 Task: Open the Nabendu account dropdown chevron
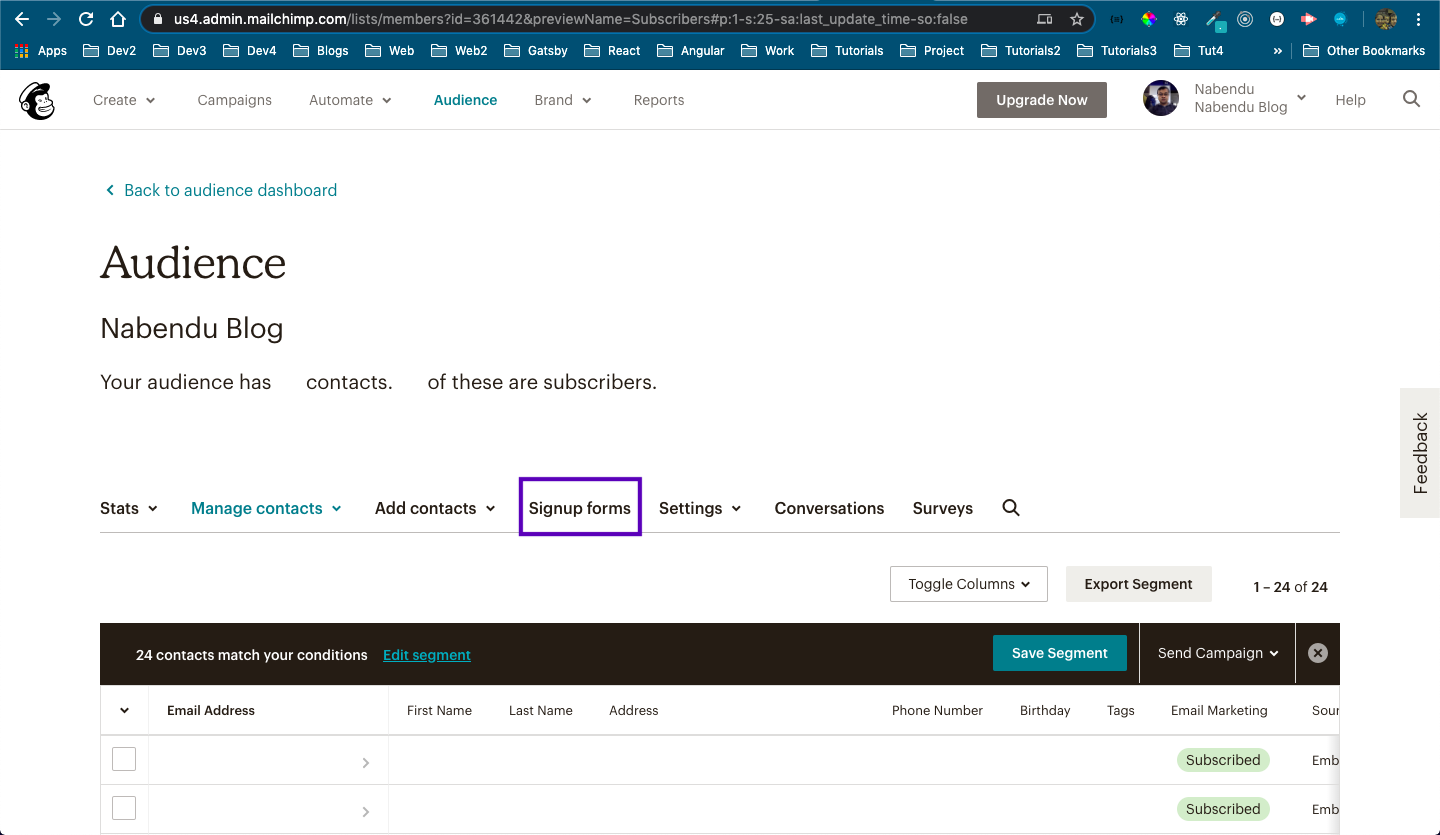[1301, 98]
